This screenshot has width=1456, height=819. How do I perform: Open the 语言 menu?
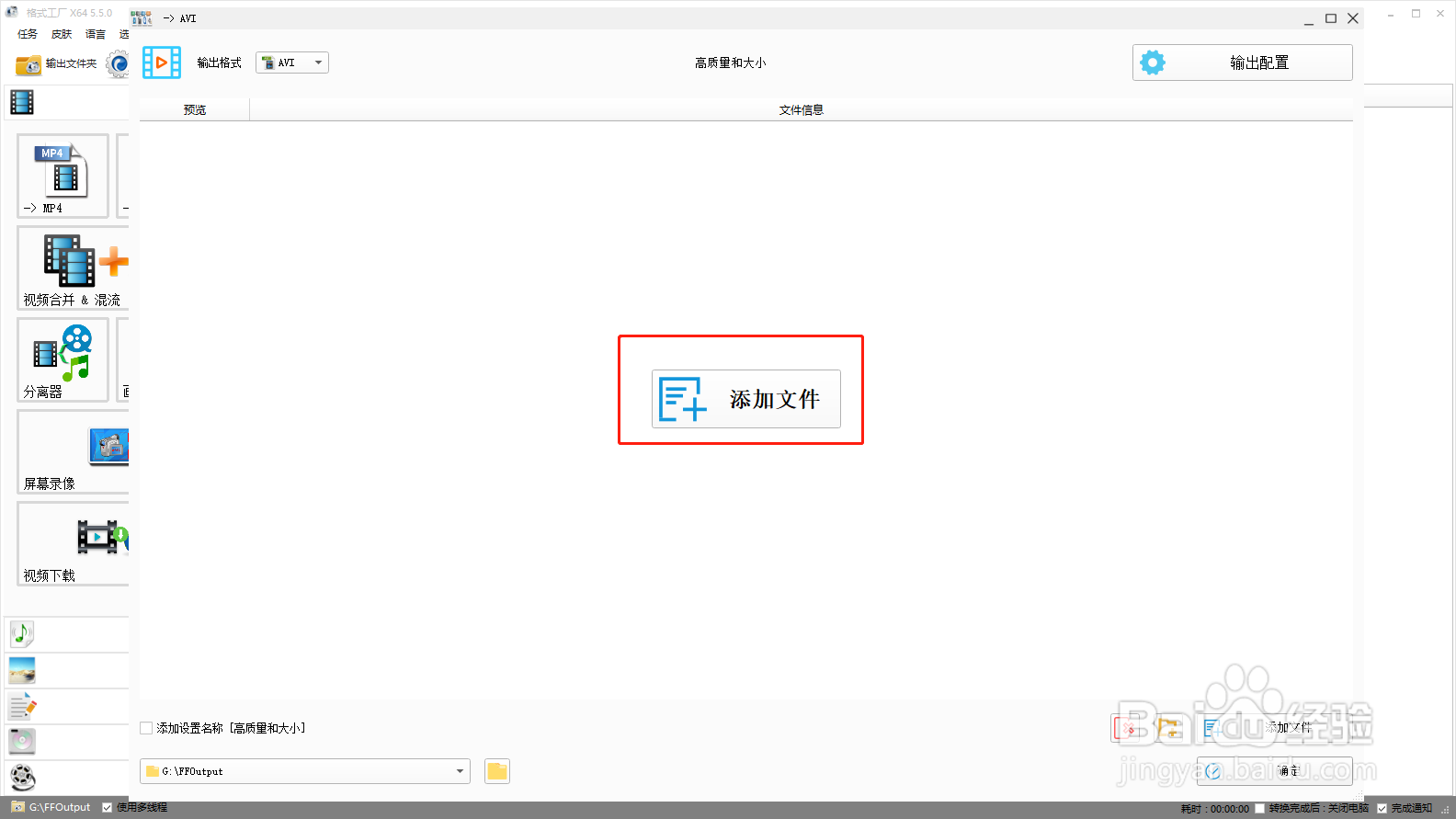pyautogui.click(x=96, y=34)
